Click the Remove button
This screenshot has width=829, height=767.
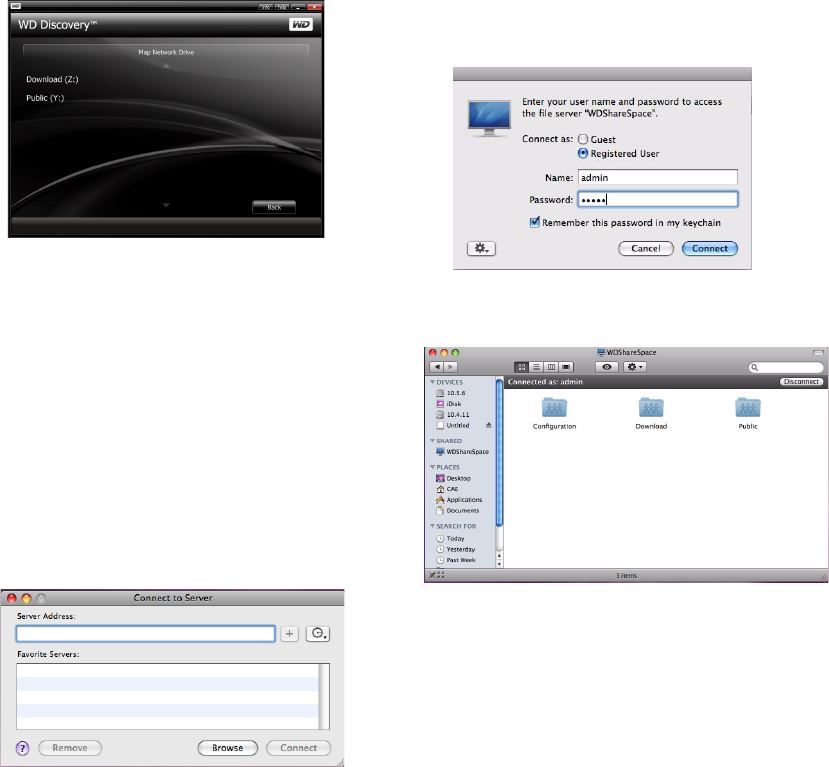[70, 748]
